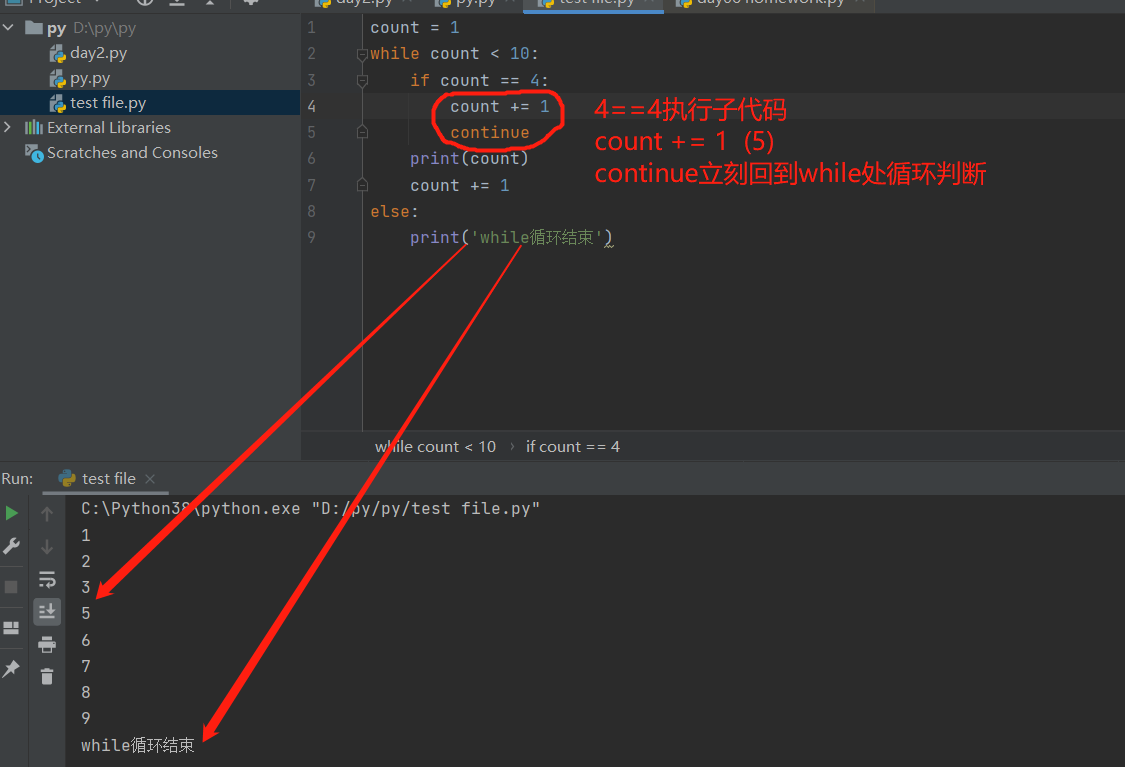Open run configuration wrench settings
The height and width of the screenshot is (767, 1125).
point(12,546)
